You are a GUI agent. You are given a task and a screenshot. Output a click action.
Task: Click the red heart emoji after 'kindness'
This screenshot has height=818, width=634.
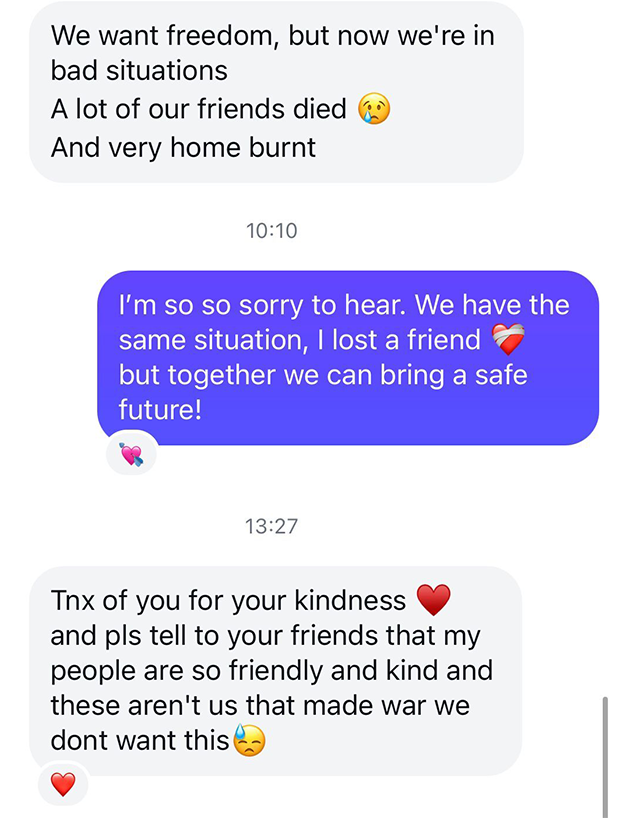tap(434, 599)
